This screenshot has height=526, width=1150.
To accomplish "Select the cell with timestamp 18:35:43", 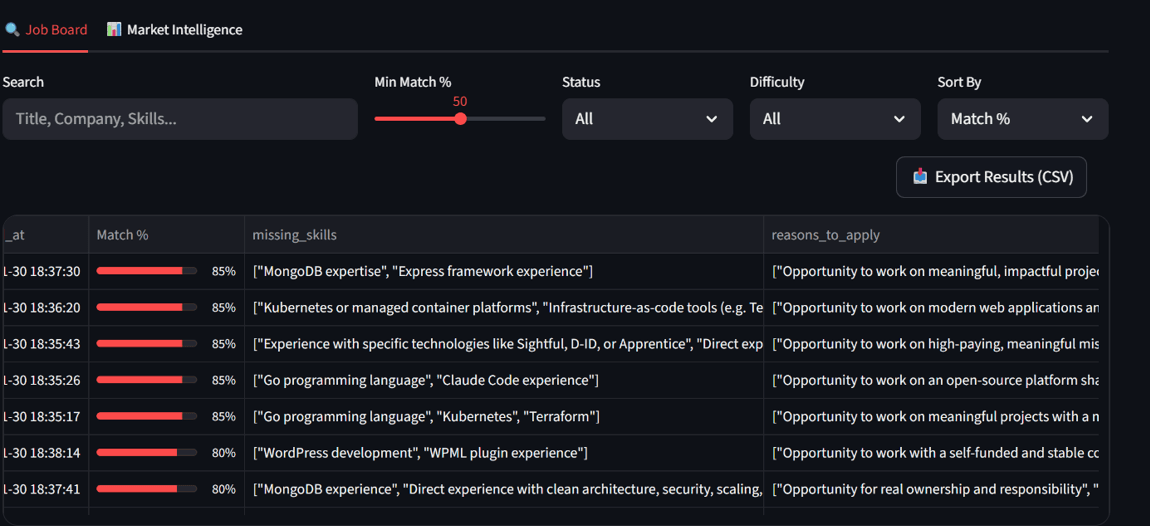I will pyautogui.click(x=45, y=344).
